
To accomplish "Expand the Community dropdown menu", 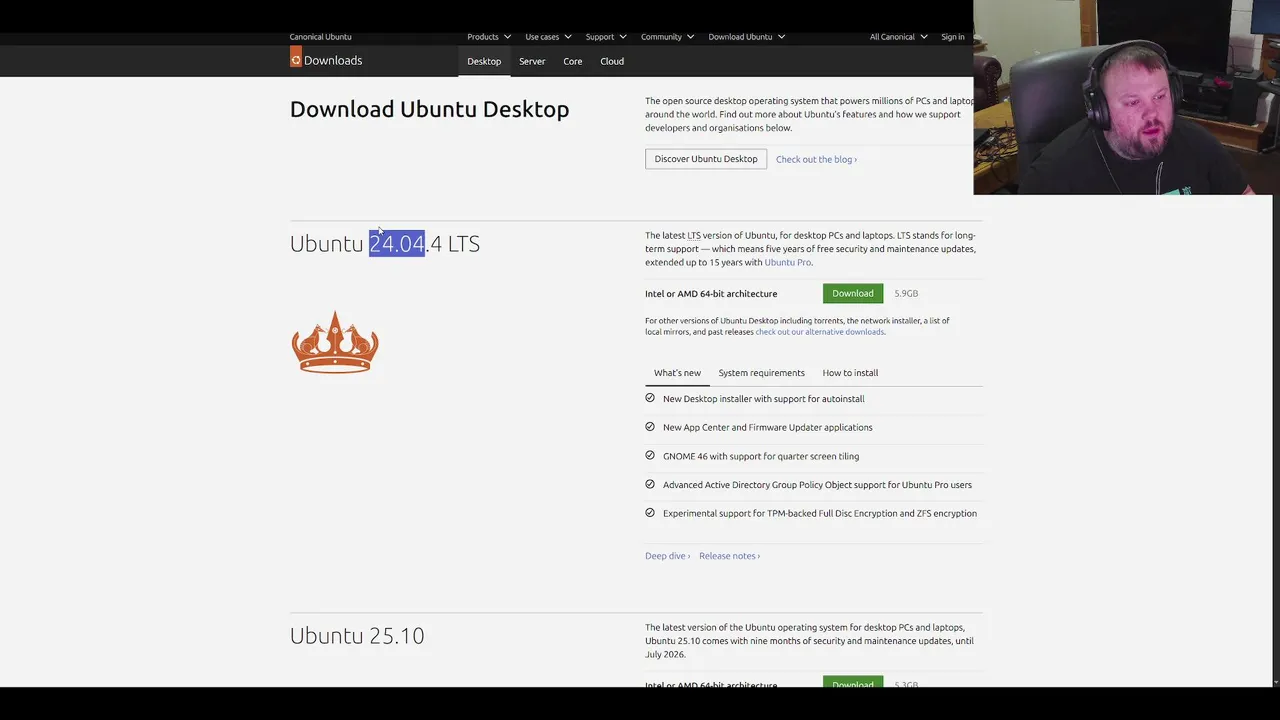I will click(x=667, y=37).
